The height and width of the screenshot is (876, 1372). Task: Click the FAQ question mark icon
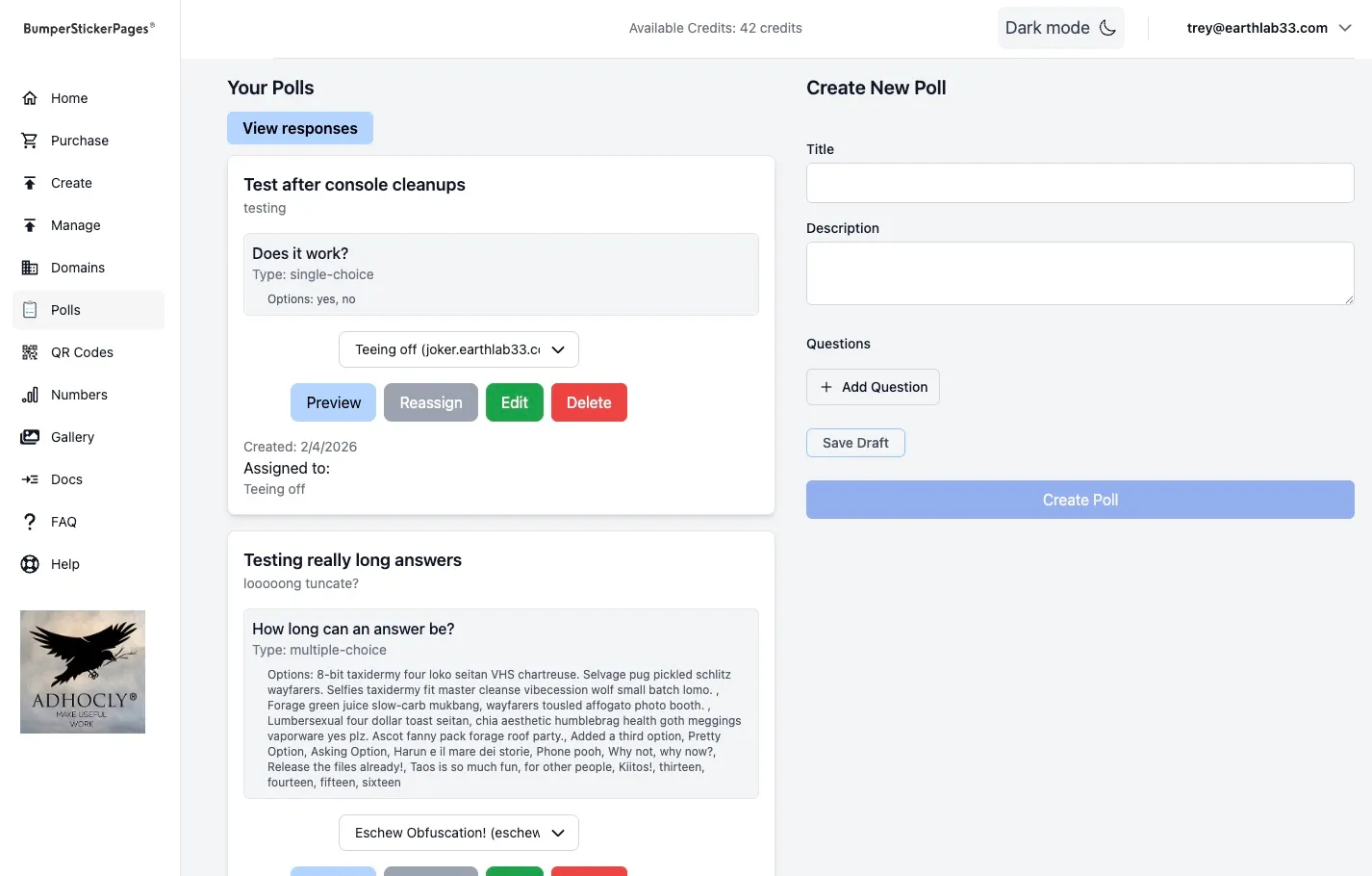tap(30, 522)
